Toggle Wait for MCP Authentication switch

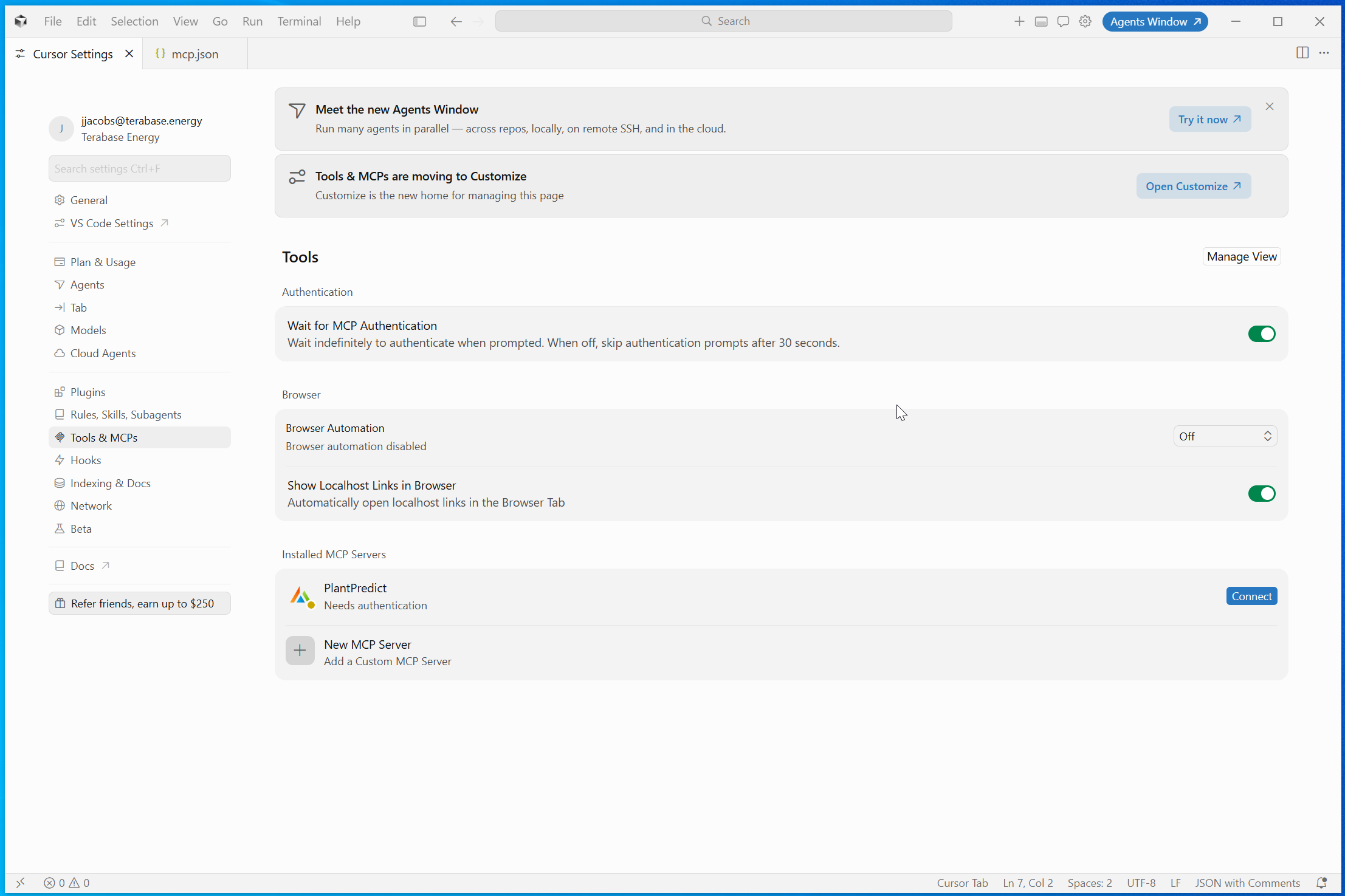point(1262,333)
